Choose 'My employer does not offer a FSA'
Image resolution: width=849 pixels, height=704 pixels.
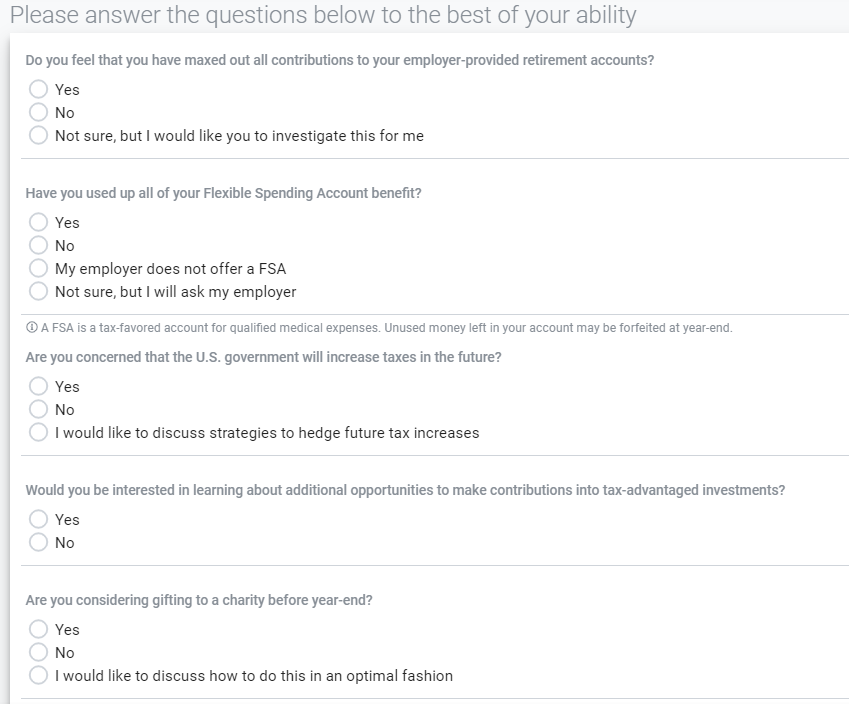coord(38,268)
